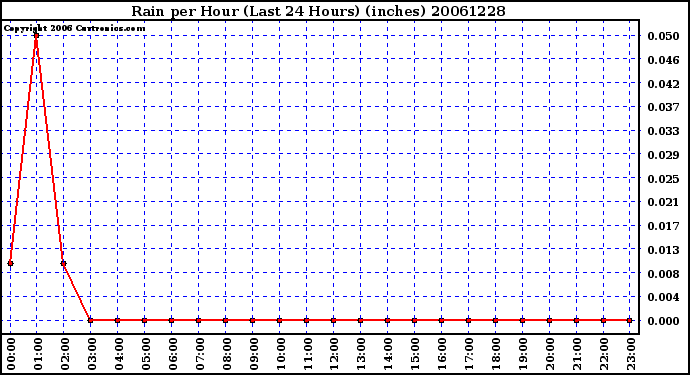Click the 05:00 time axis label
Image resolution: width=690 pixels, height=375 pixels.
coord(146,354)
